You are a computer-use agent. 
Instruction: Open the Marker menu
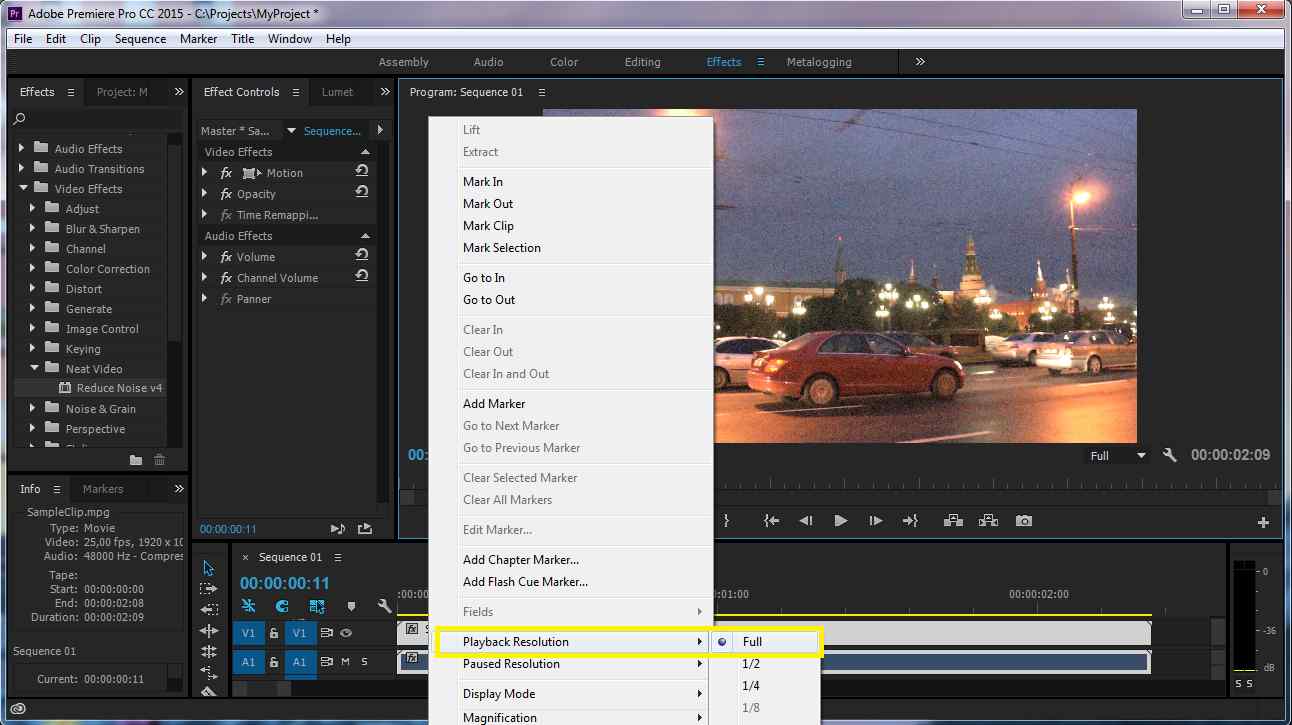click(198, 39)
